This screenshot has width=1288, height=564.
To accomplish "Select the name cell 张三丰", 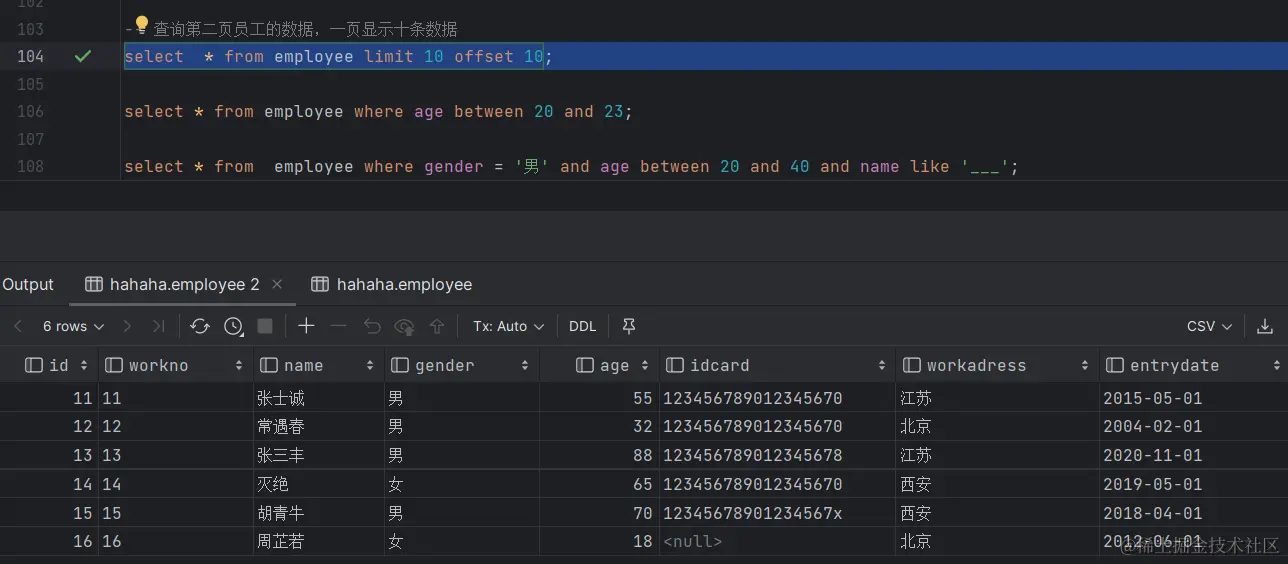I will (281, 455).
